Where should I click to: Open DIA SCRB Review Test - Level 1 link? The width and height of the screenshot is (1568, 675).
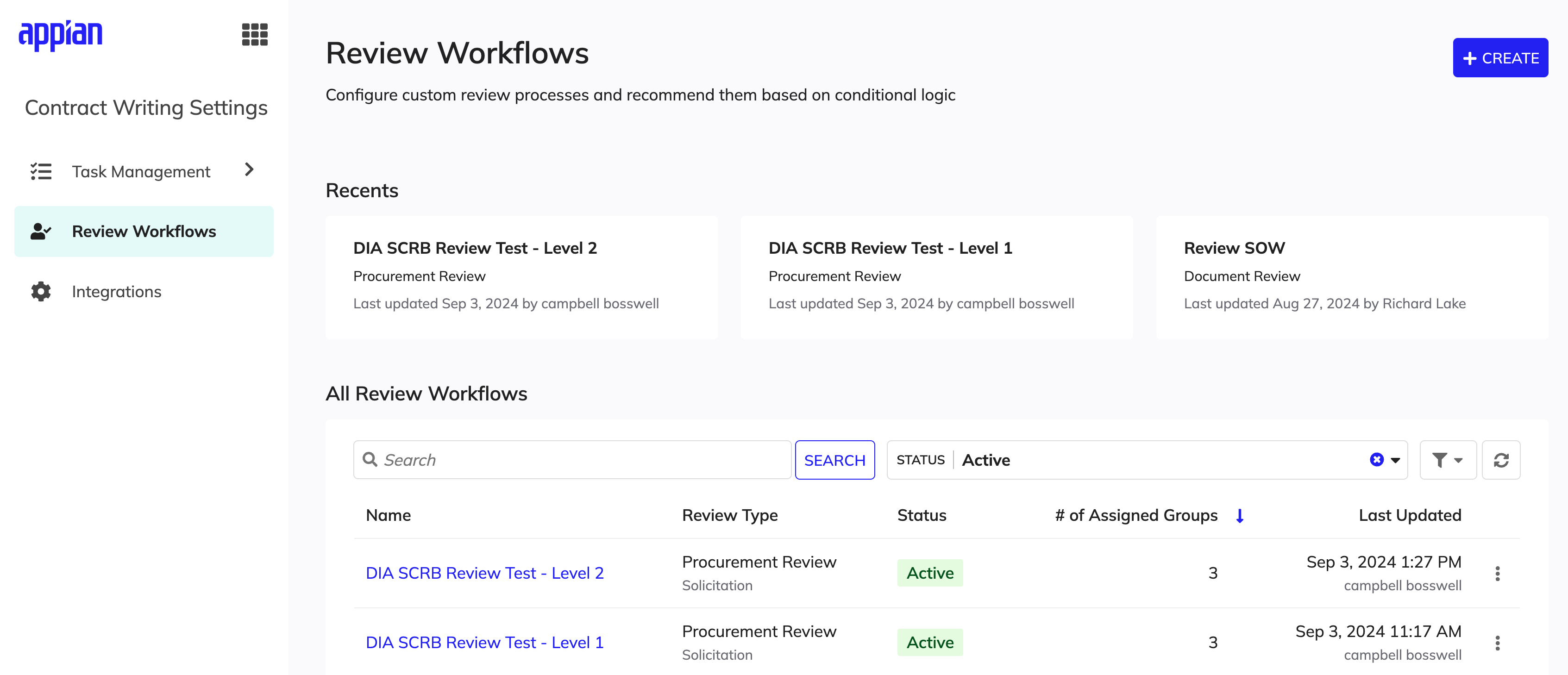click(484, 642)
